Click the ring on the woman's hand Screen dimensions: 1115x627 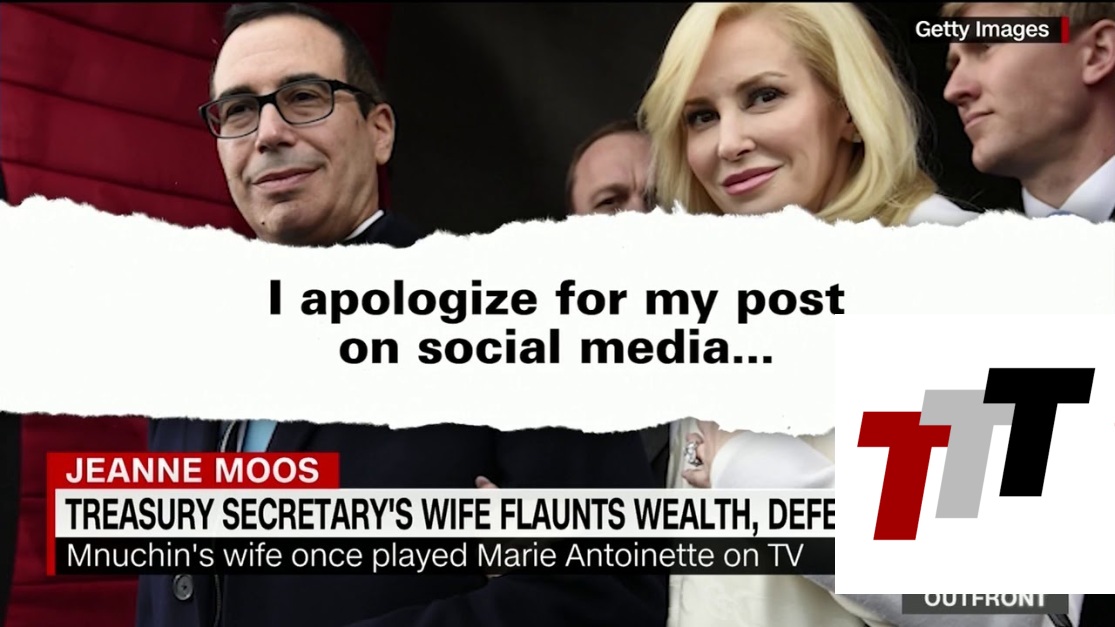pos(693,453)
